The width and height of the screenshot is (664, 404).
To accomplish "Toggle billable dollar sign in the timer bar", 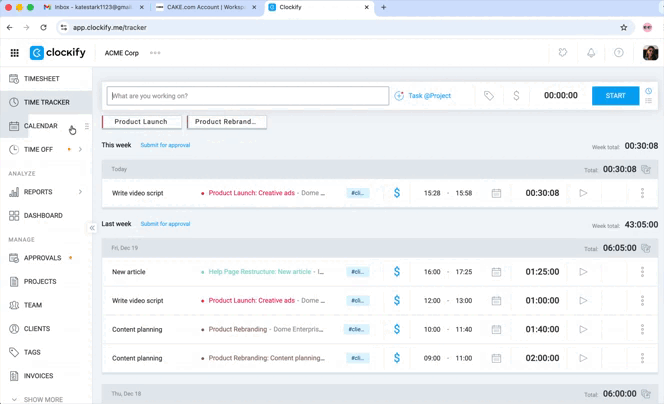I will pos(516,96).
